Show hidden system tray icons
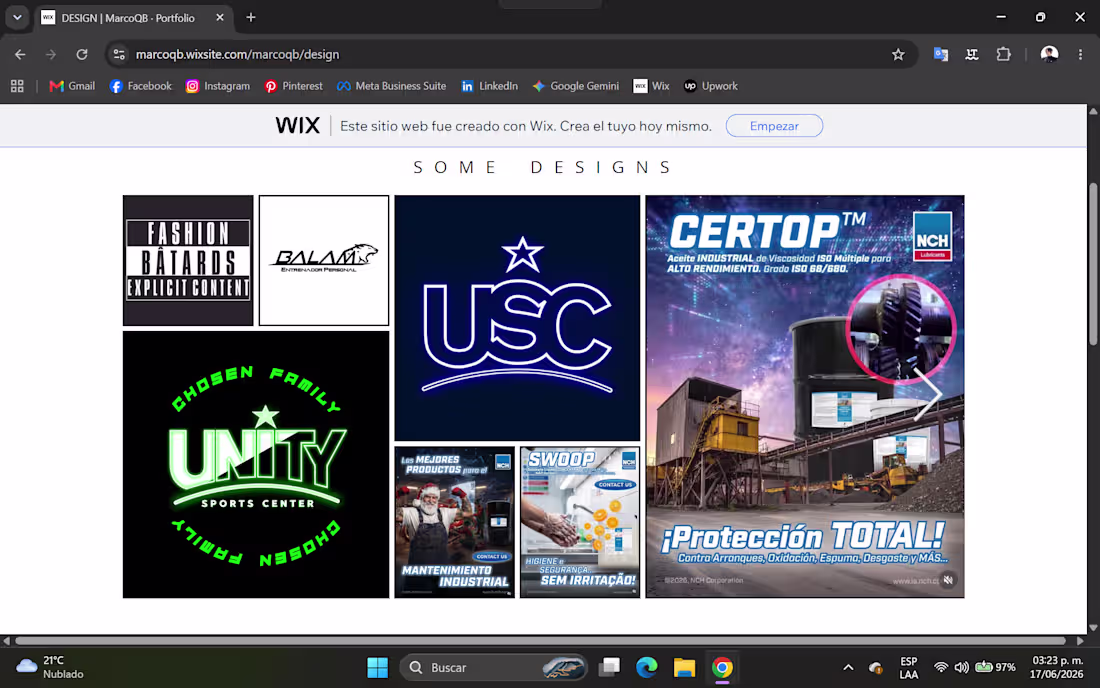This screenshot has width=1100, height=688. [848, 667]
